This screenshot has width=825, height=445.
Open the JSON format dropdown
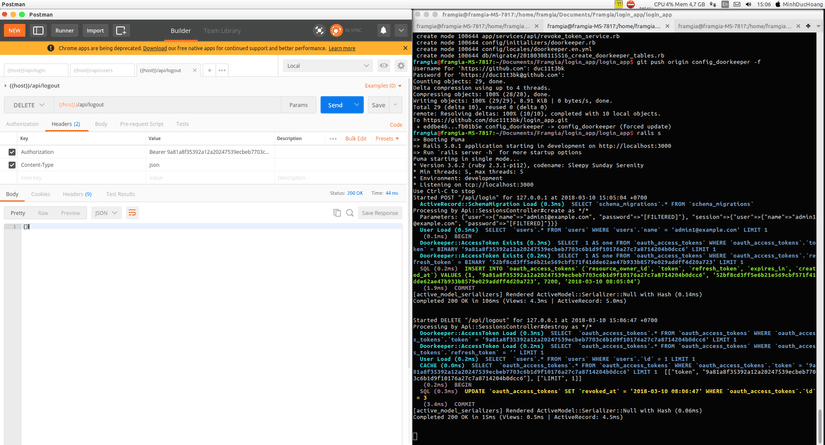pyautogui.click(x=106, y=213)
